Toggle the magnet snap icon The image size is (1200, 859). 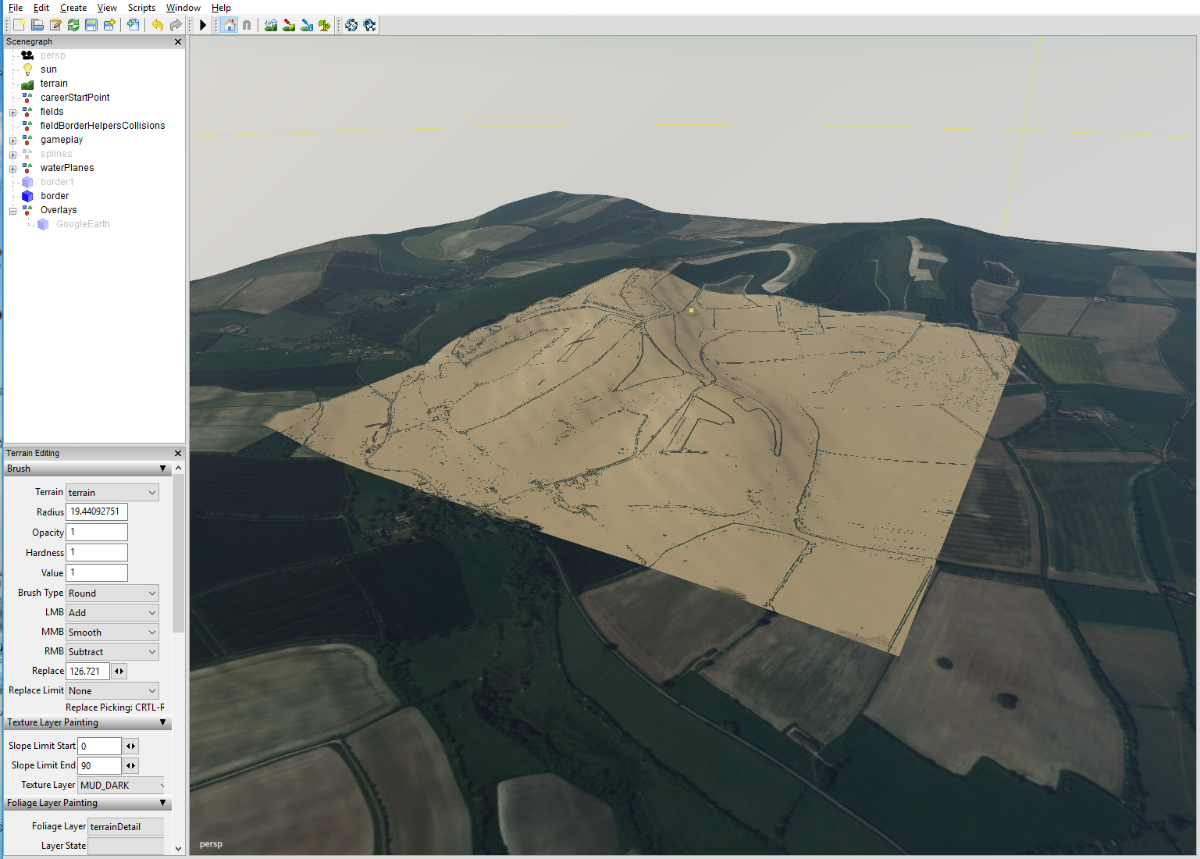click(x=246, y=25)
